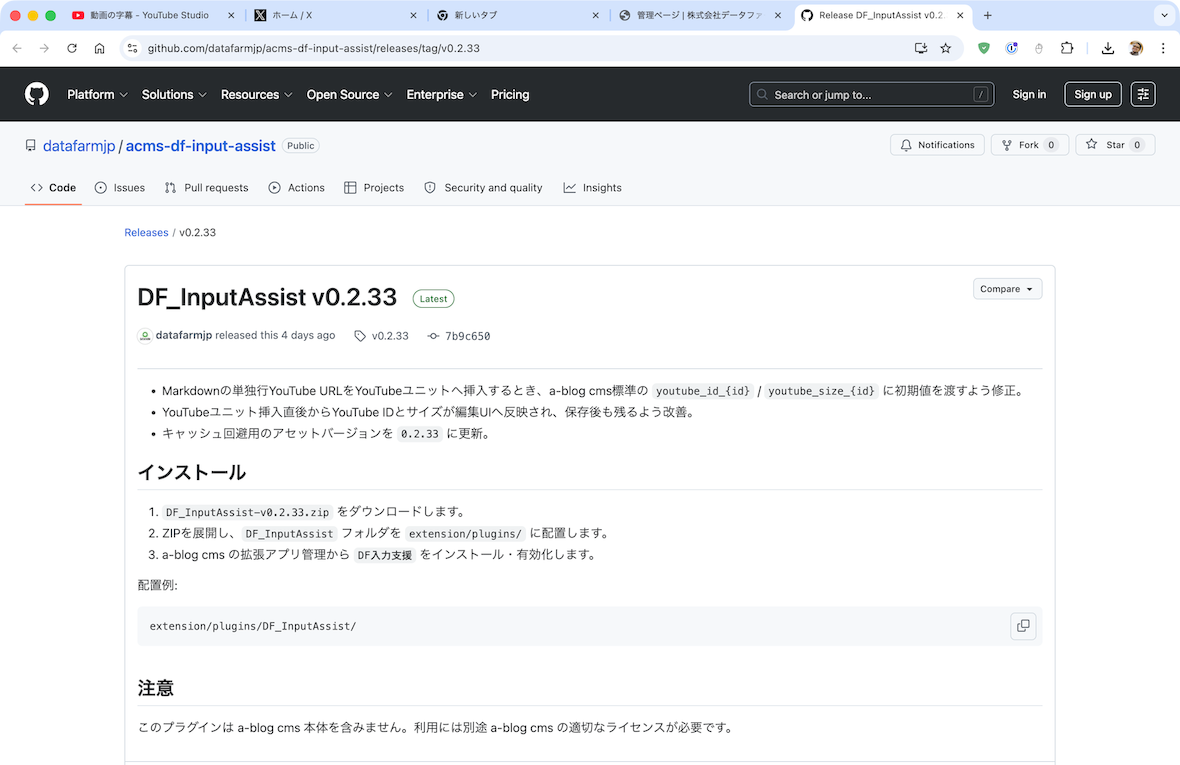Image resolution: width=1180 pixels, height=765 pixels.
Task: Open Notifications bell button
Action: coord(937,145)
